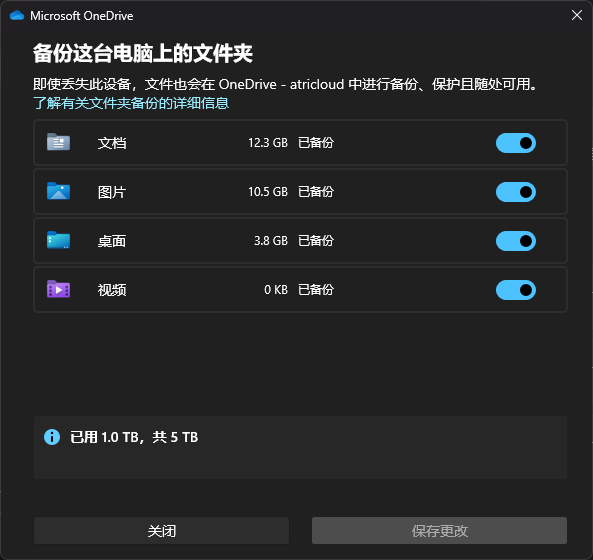Select the 图片 folder label
The image size is (593, 560).
click(112, 192)
